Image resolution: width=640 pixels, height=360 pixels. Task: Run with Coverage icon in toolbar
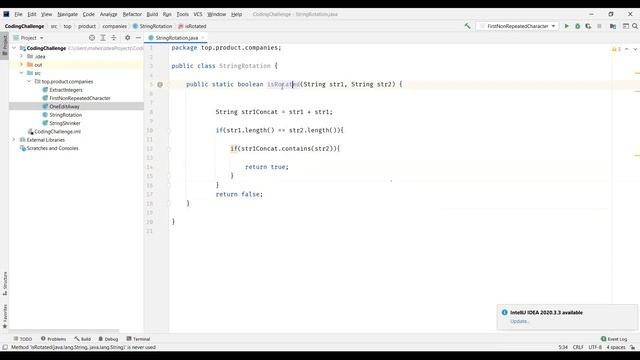pos(588,26)
